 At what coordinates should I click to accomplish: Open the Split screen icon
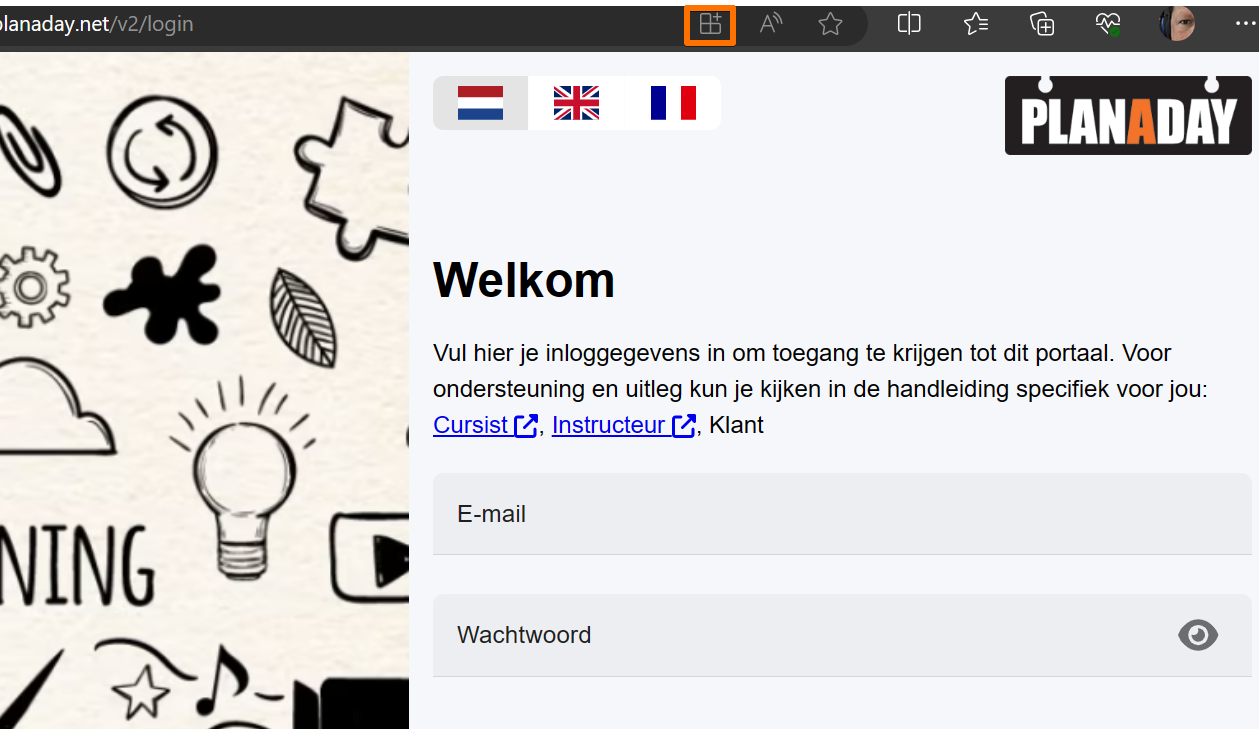[909, 24]
